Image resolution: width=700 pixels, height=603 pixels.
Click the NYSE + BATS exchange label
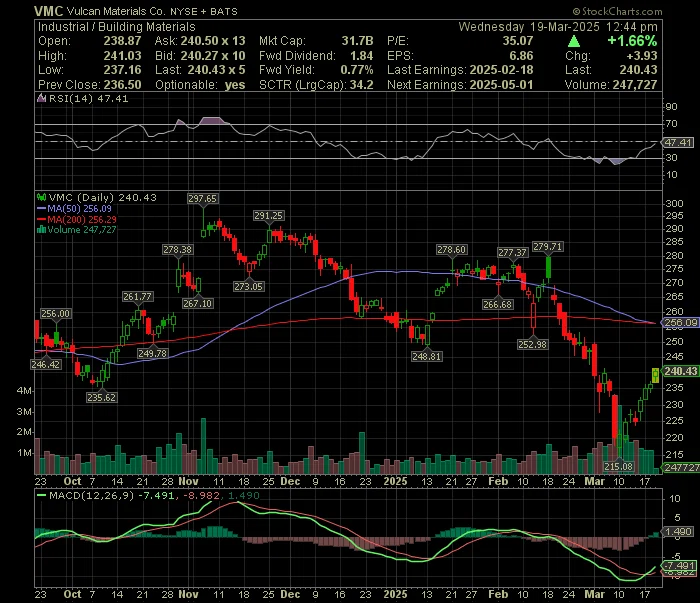tap(204, 12)
